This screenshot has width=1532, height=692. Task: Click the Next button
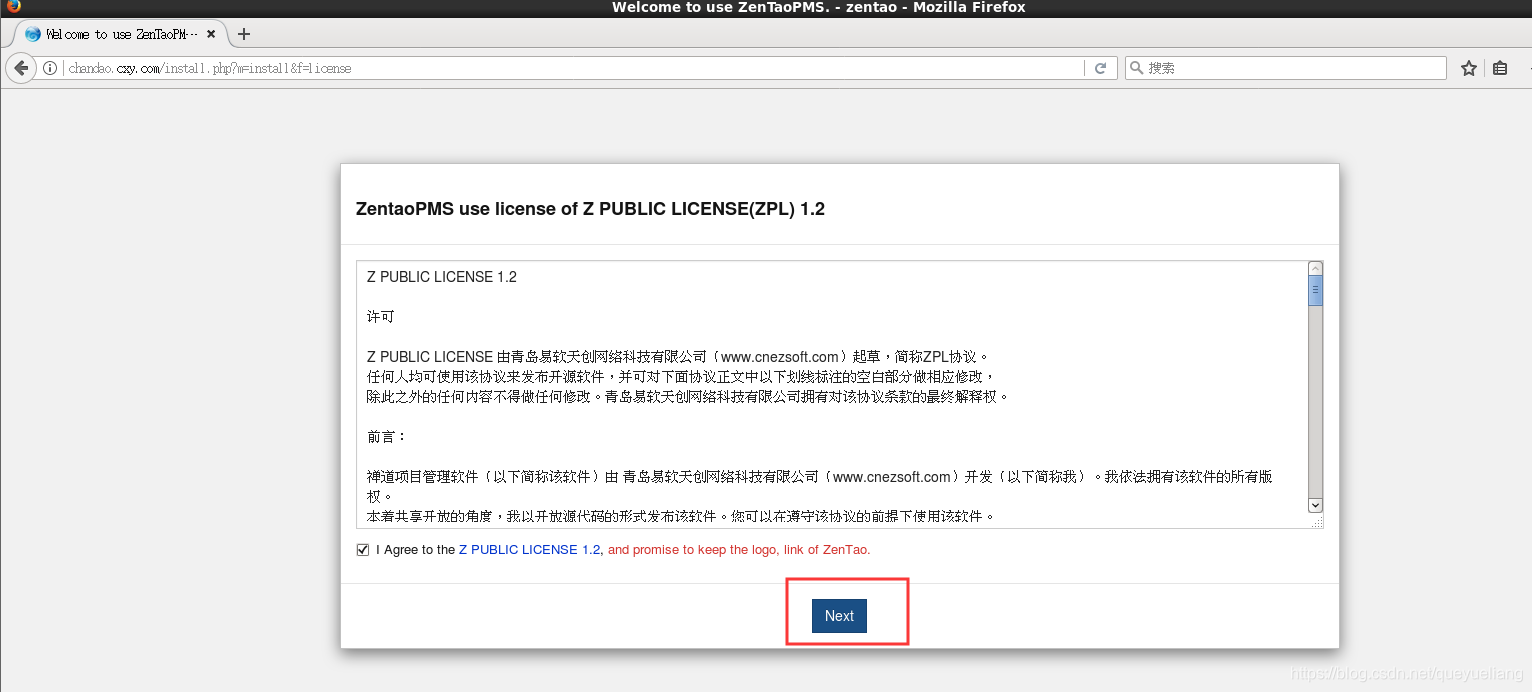tap(839, 616)
